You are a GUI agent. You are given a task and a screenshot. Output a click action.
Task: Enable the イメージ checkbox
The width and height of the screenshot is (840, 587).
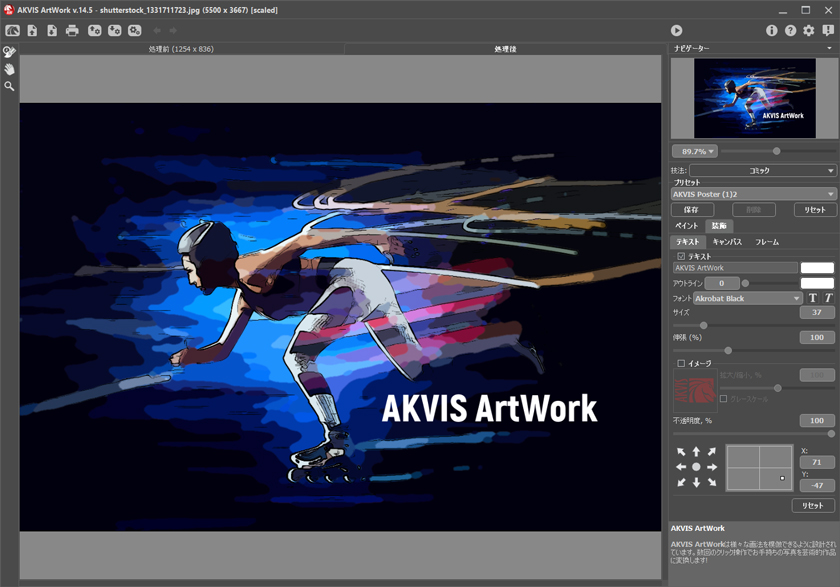(681, 363)
